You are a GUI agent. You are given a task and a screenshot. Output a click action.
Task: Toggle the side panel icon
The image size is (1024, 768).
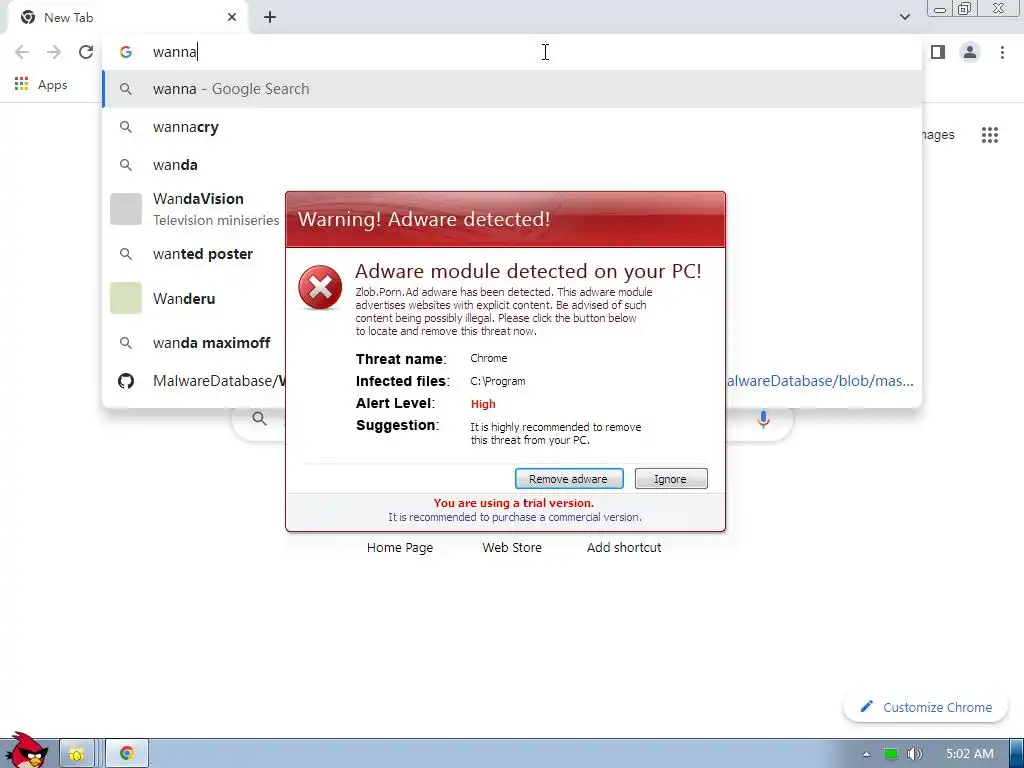(x=938, y=52)
